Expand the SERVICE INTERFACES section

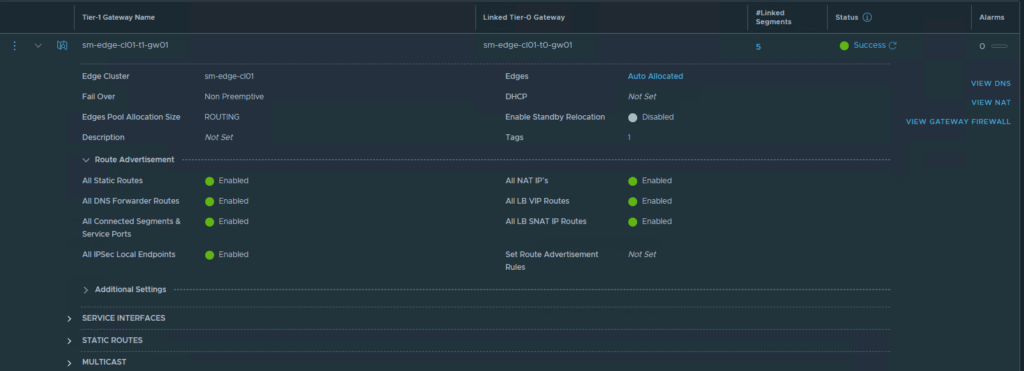(x=69, y=319)
